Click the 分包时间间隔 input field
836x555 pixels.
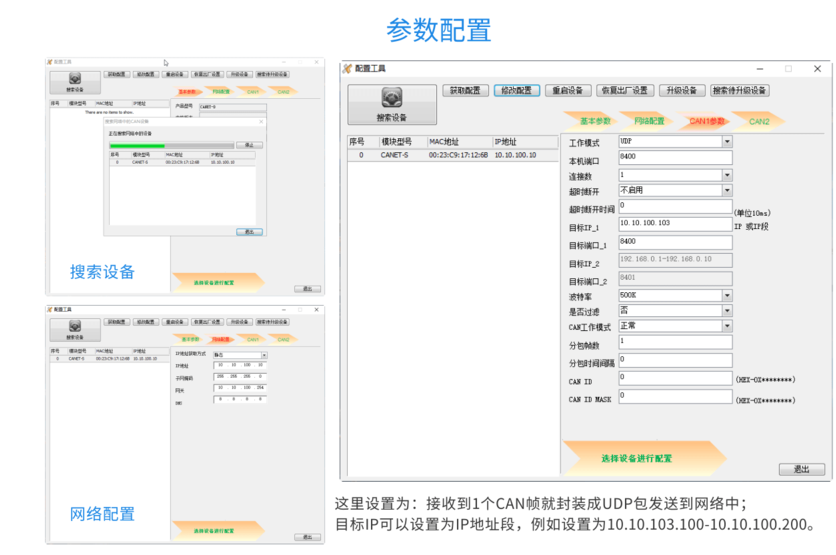[x=675, y=360]
